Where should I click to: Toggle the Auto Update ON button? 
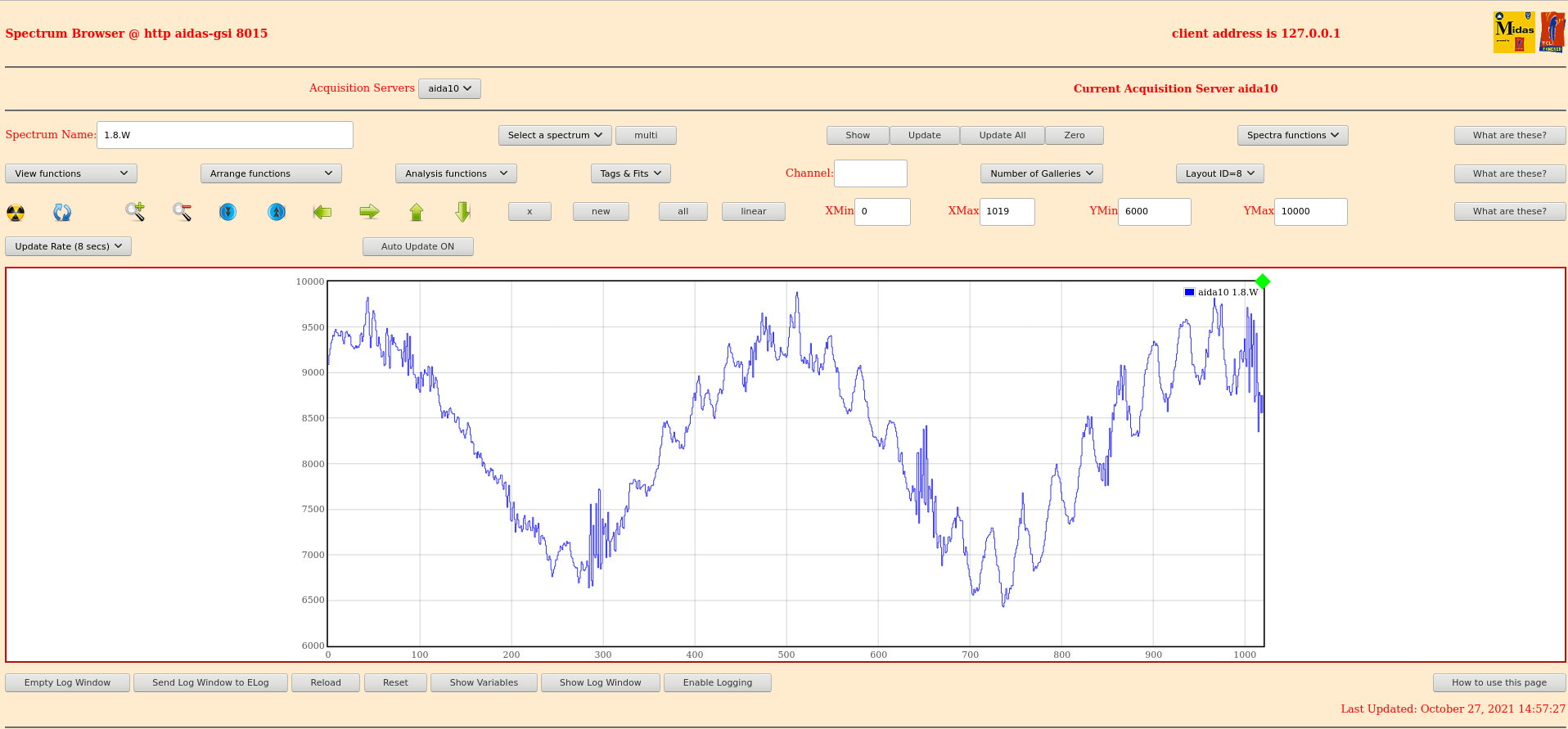click(417, 246)
